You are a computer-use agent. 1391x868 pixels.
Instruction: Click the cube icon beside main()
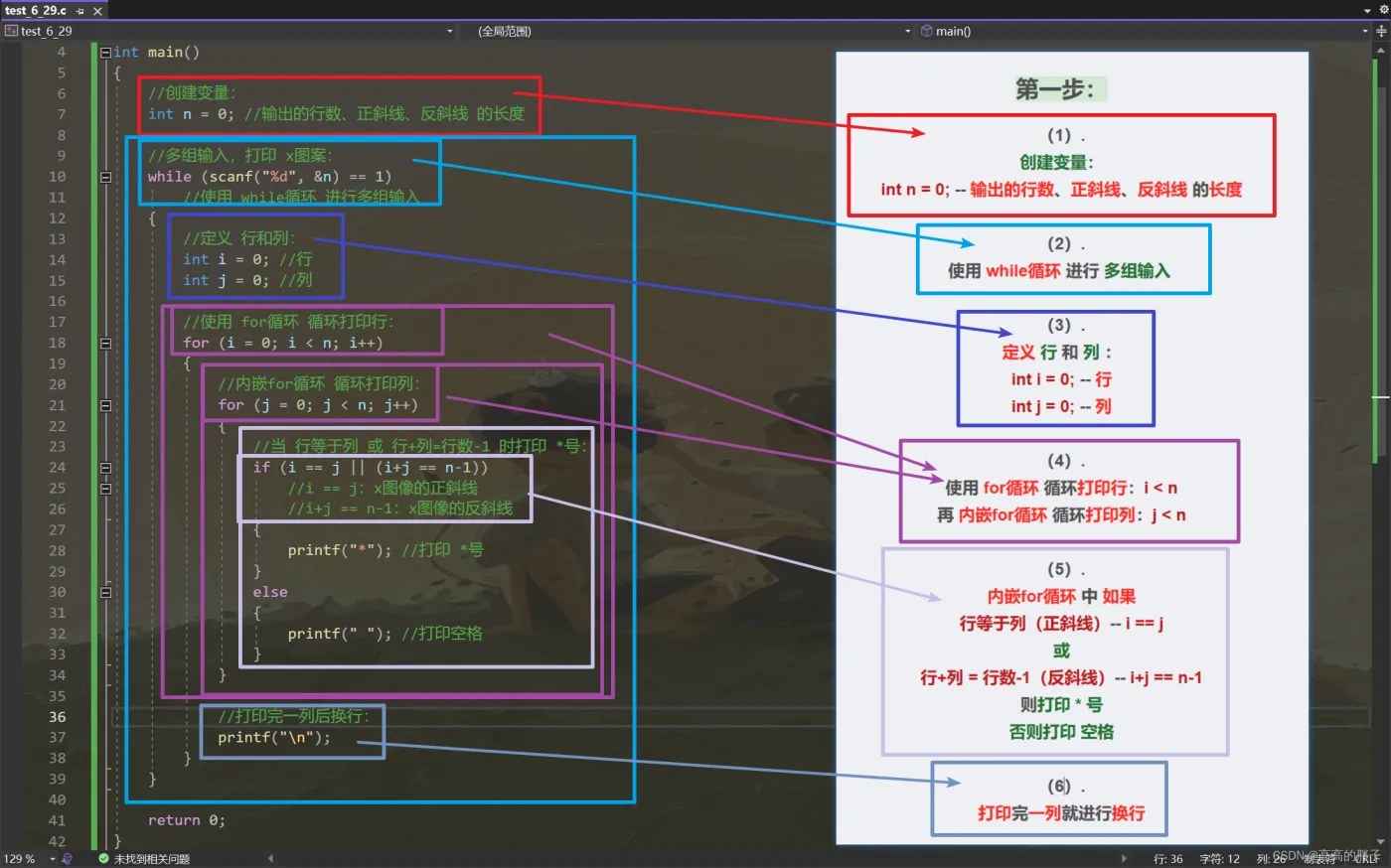pyautogui.click(x=926, y=31)
